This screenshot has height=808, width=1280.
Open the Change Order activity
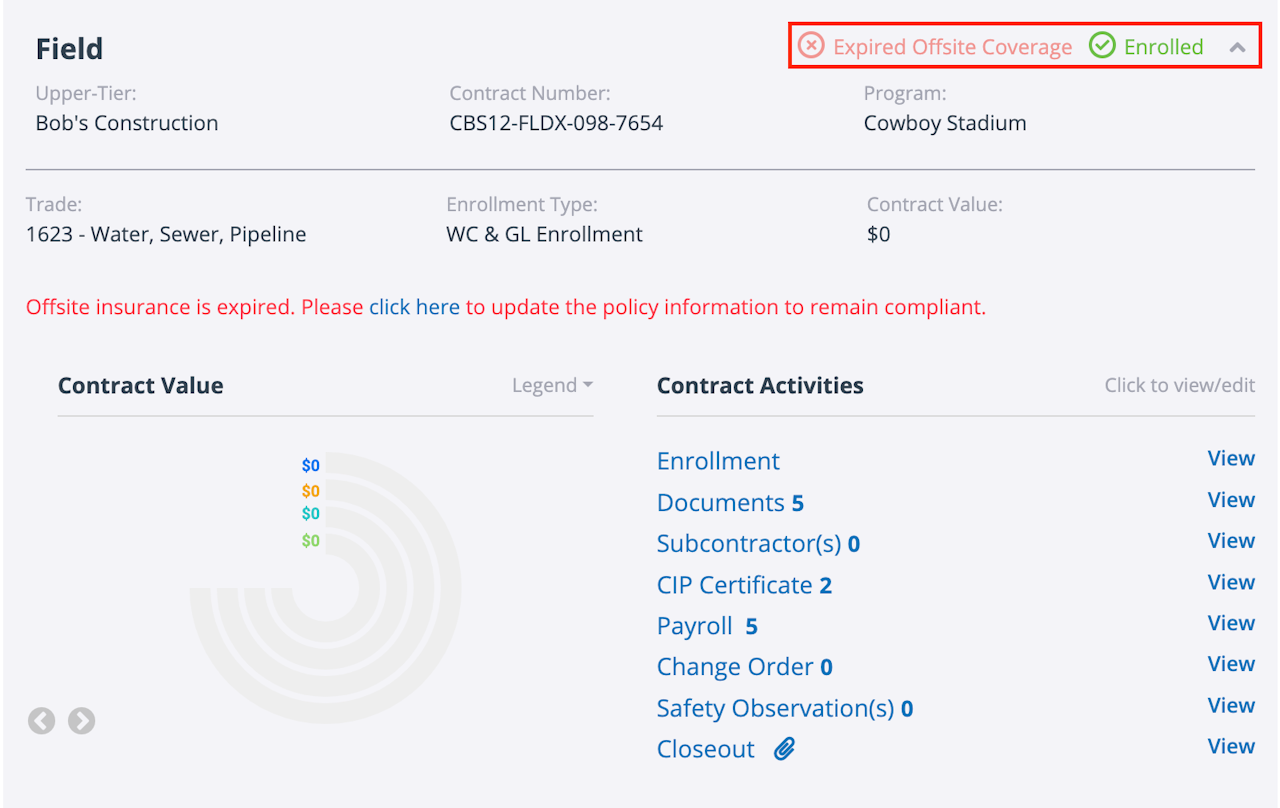pos(735,667)
